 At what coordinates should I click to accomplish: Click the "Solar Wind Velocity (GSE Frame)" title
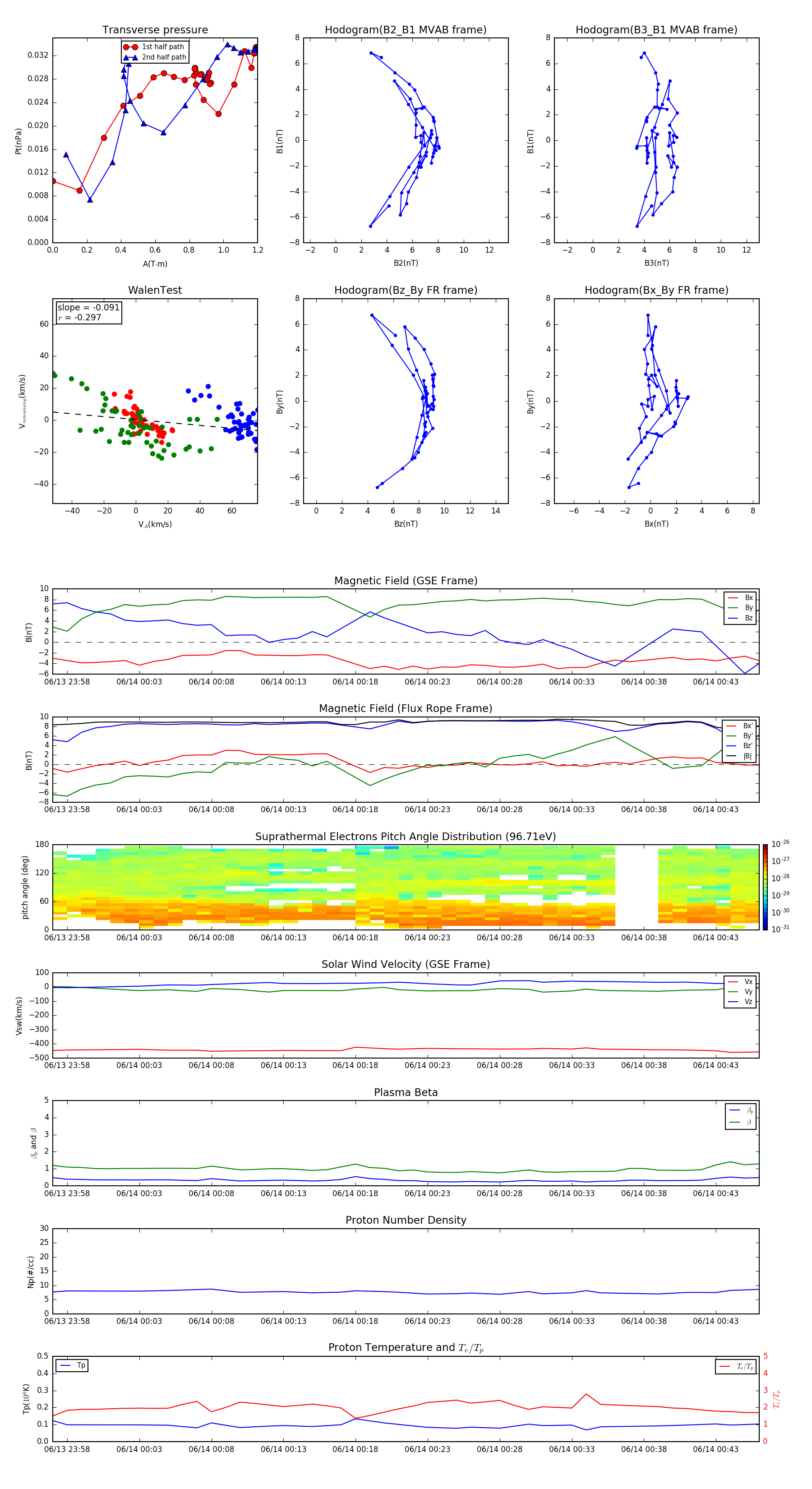[x=406, y=964]
